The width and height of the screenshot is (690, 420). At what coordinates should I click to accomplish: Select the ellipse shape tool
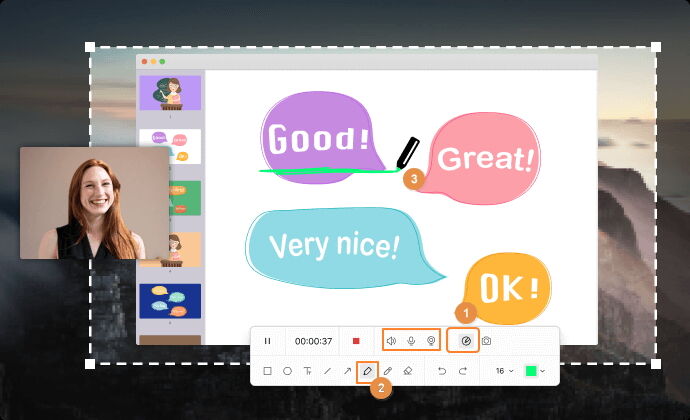pos(287,371)
